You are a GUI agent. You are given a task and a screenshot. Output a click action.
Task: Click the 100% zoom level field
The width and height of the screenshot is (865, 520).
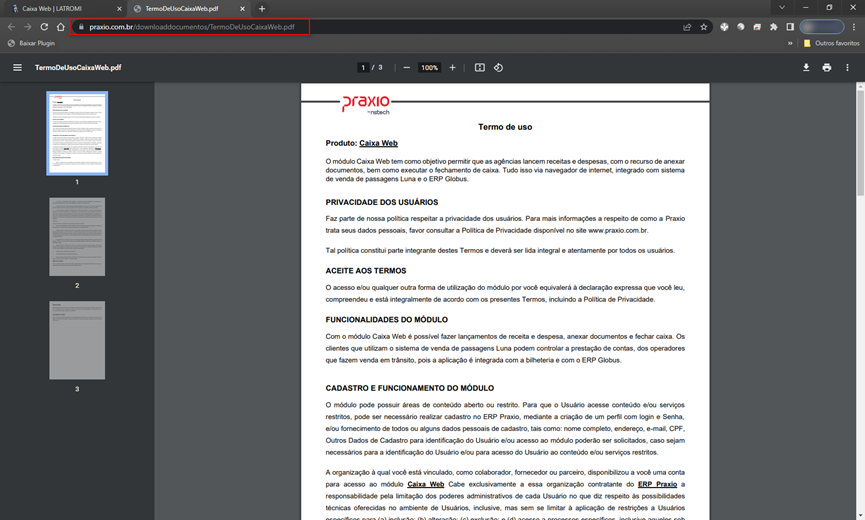(x=429, y=67)
